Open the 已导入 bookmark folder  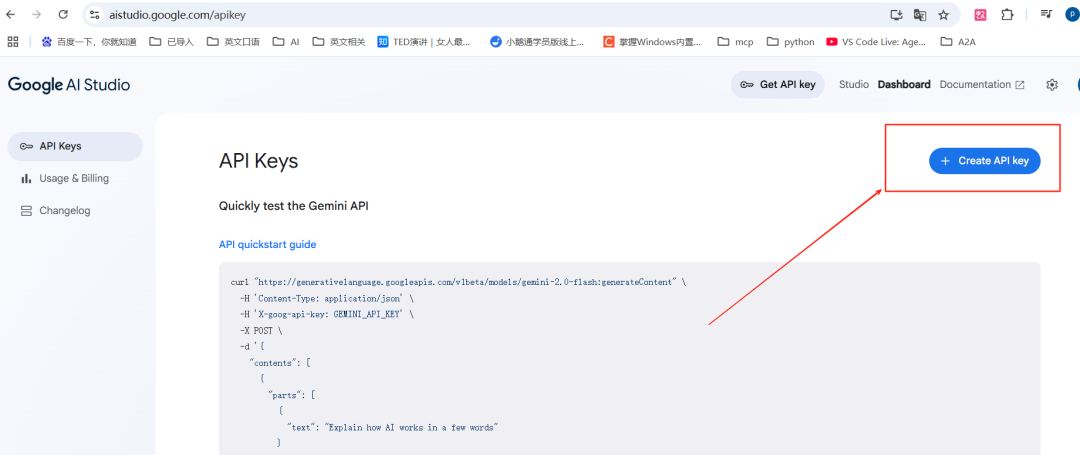172,42
